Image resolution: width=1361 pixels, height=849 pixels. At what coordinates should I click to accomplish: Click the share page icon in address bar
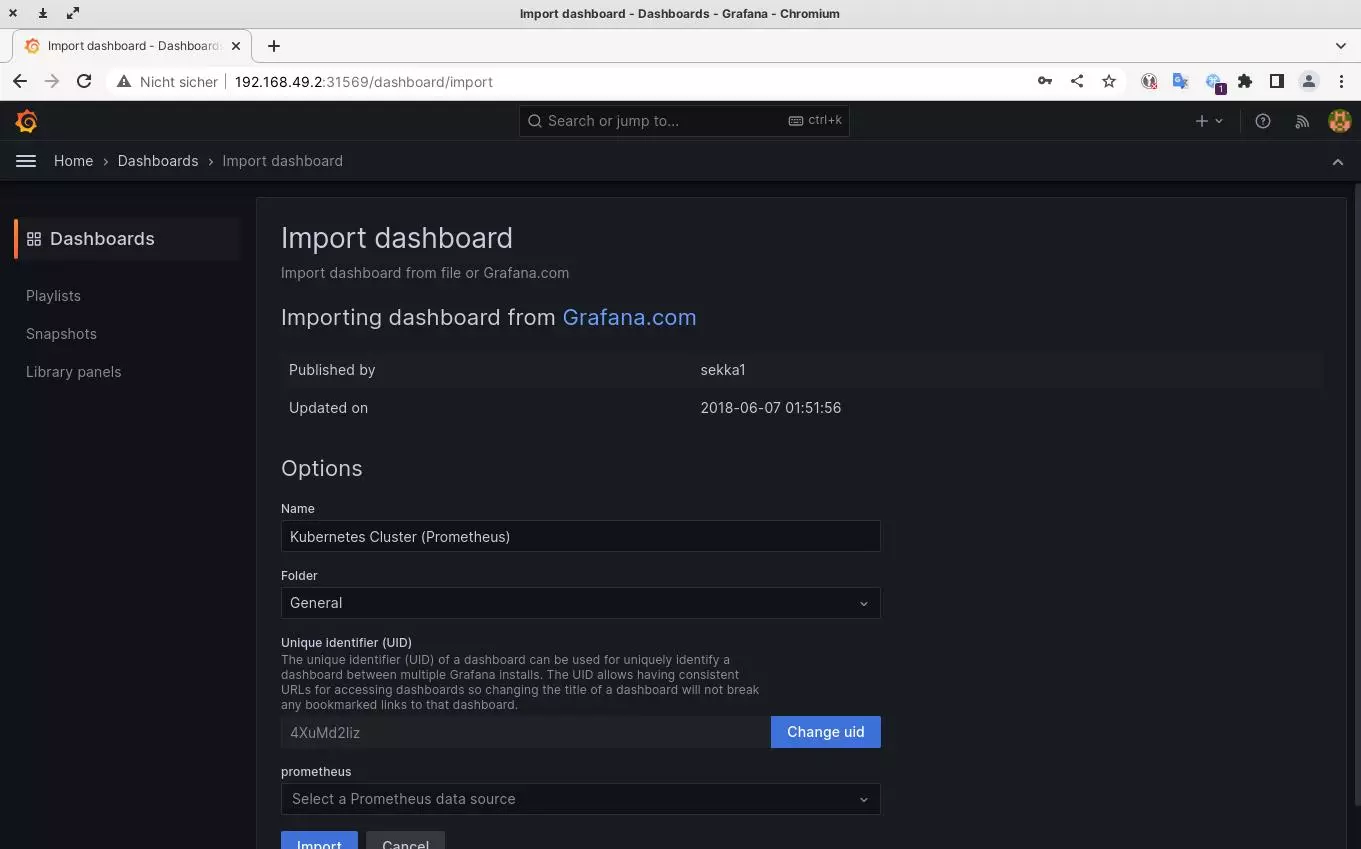pyautogui.click(x=1077, y=82)
